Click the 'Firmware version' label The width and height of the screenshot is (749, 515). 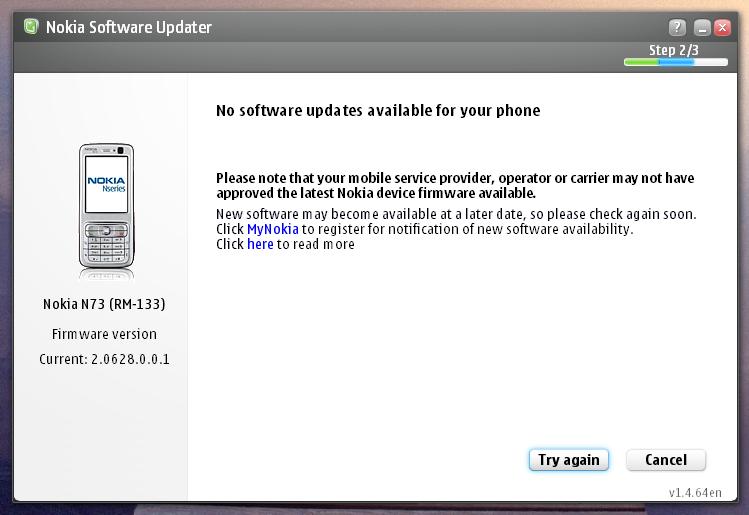coord(104,334)
